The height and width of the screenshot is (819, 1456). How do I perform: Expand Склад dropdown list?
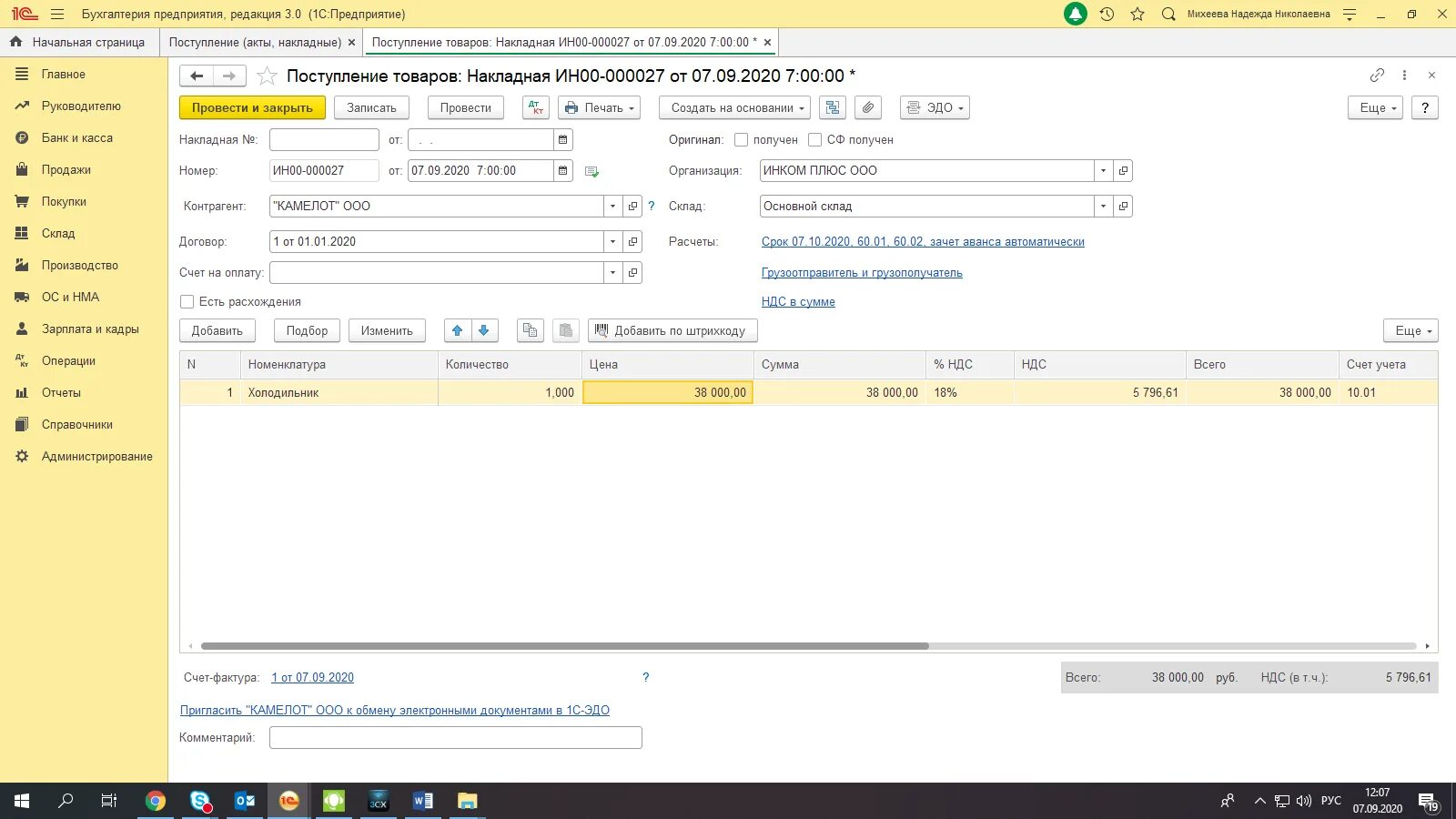pyautogui.click(x=1103, y=207)
